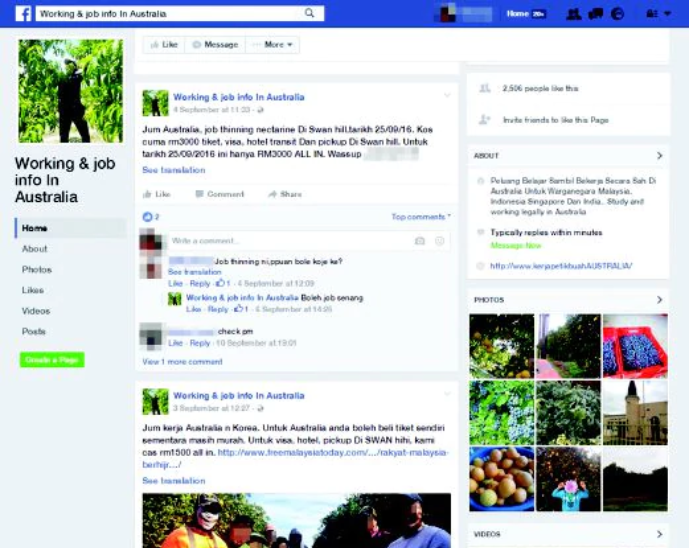689x548 pixels.
Task: Send a Message to the page
Action: click(215, 44)
